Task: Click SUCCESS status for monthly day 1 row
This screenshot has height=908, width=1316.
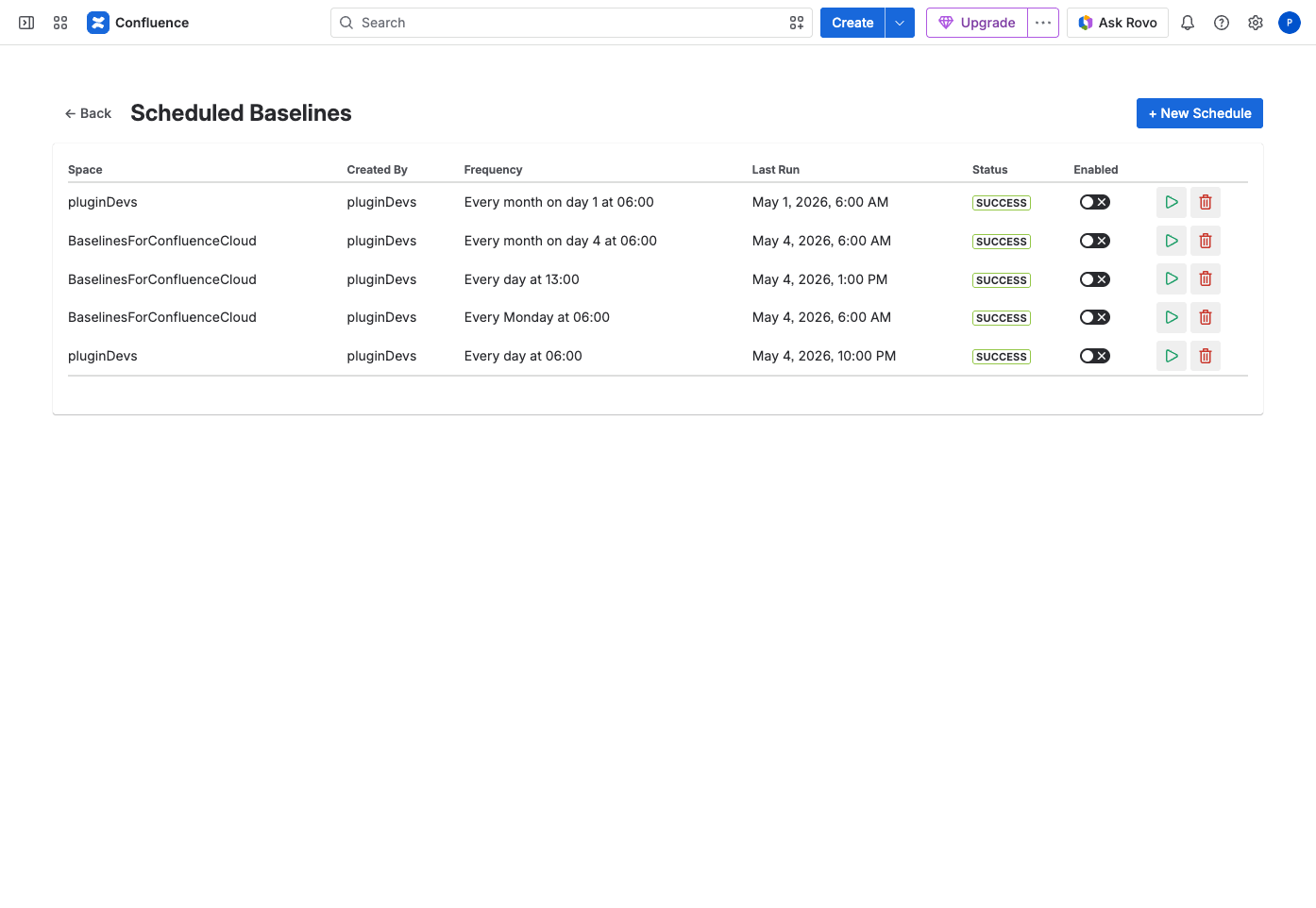Action: pyautogui.click(x=1002, y=203)
